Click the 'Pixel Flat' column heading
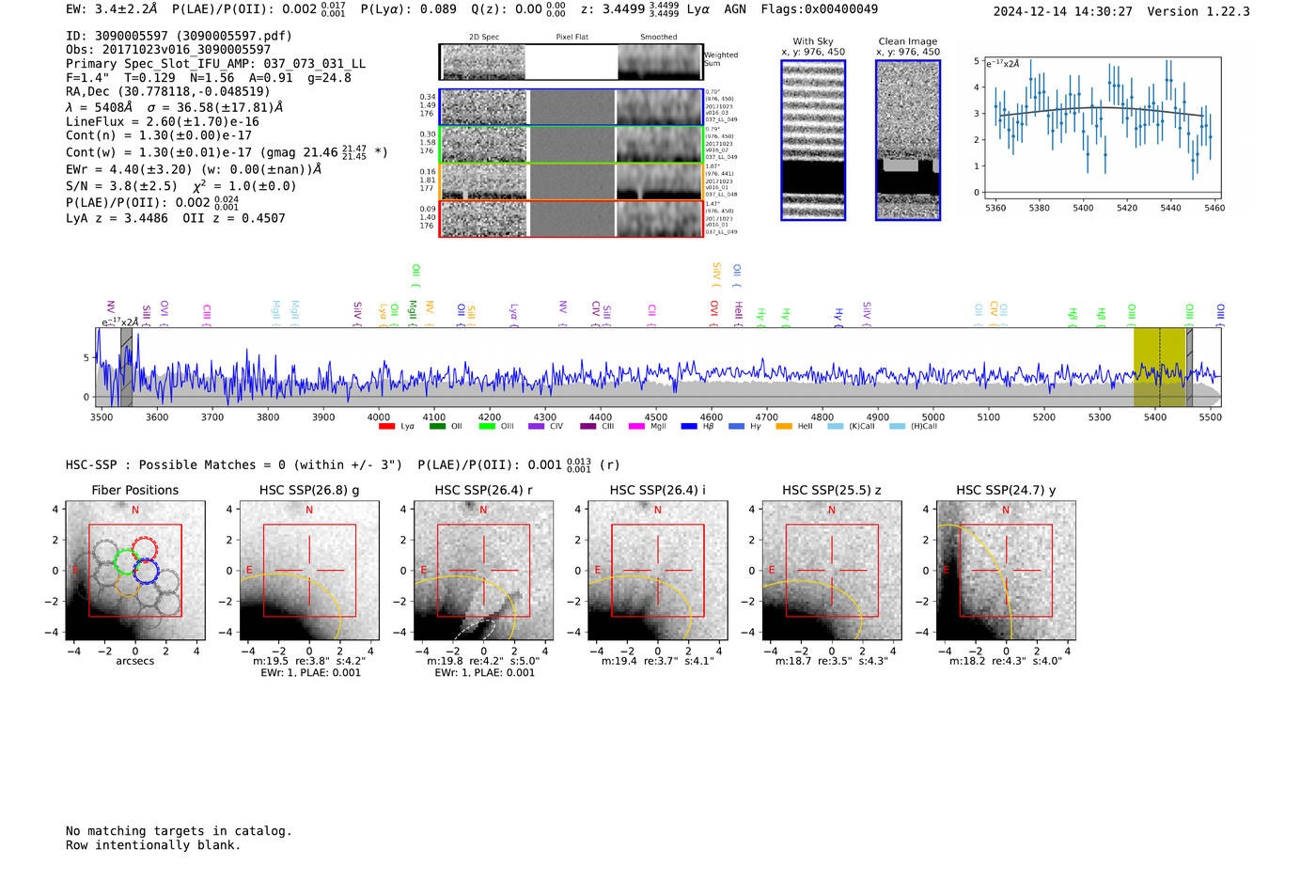 [x=572, y=37]
